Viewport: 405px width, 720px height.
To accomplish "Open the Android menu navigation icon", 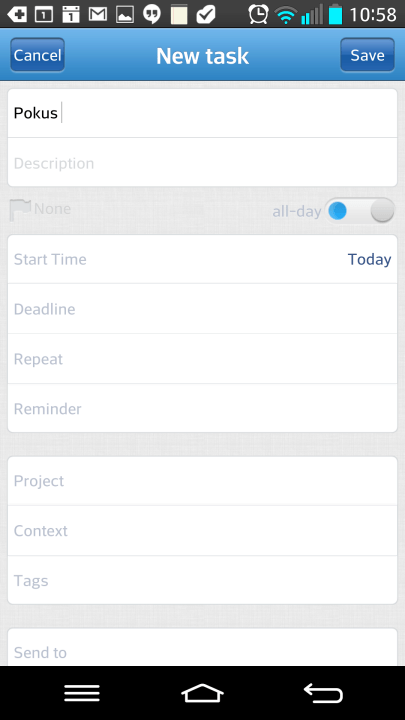I will (x=82, y=693).
